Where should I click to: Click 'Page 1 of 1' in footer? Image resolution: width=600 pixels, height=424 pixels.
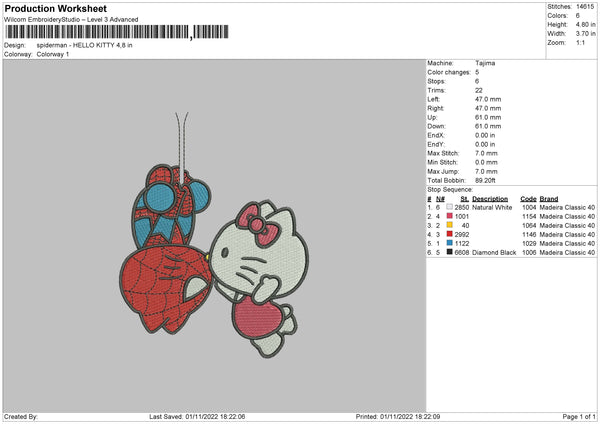click(579, 416)
